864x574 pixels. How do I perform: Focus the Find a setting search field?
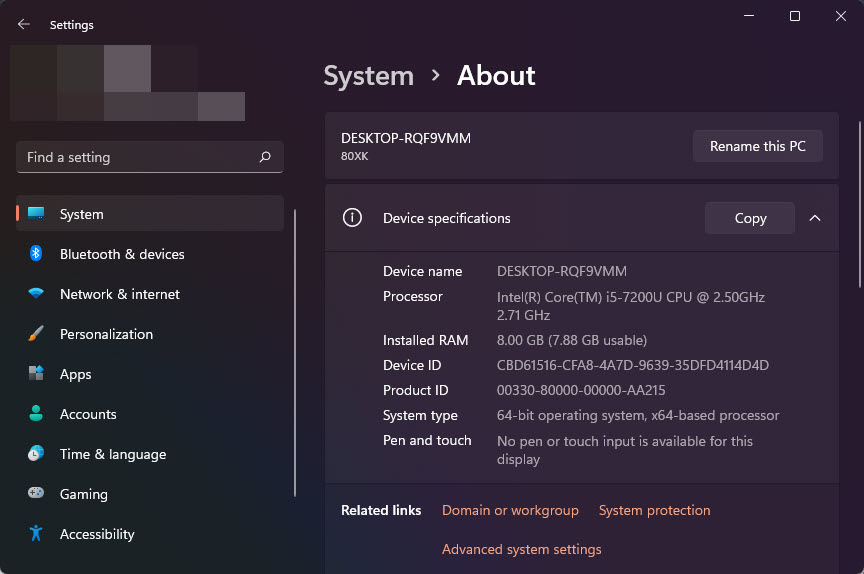pos(150,157)
